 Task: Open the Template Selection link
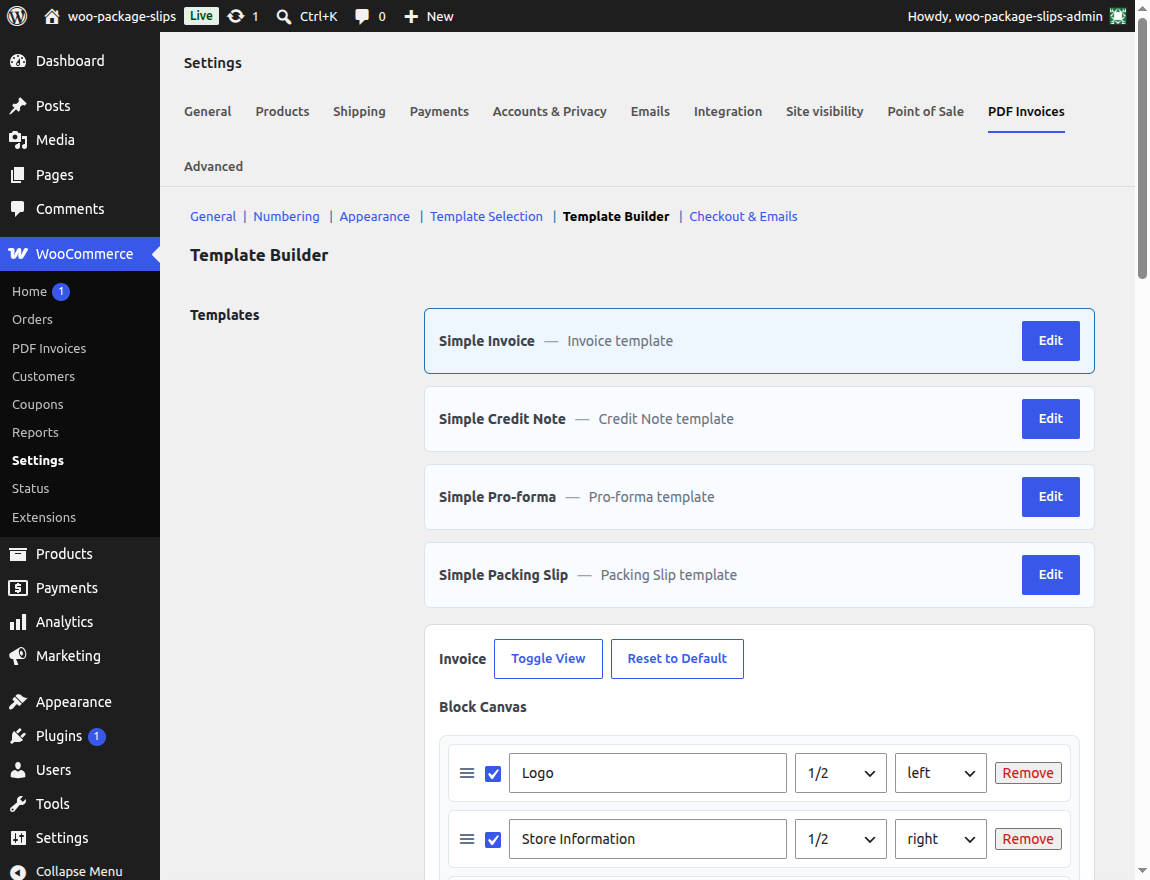(x=486, y=216)
